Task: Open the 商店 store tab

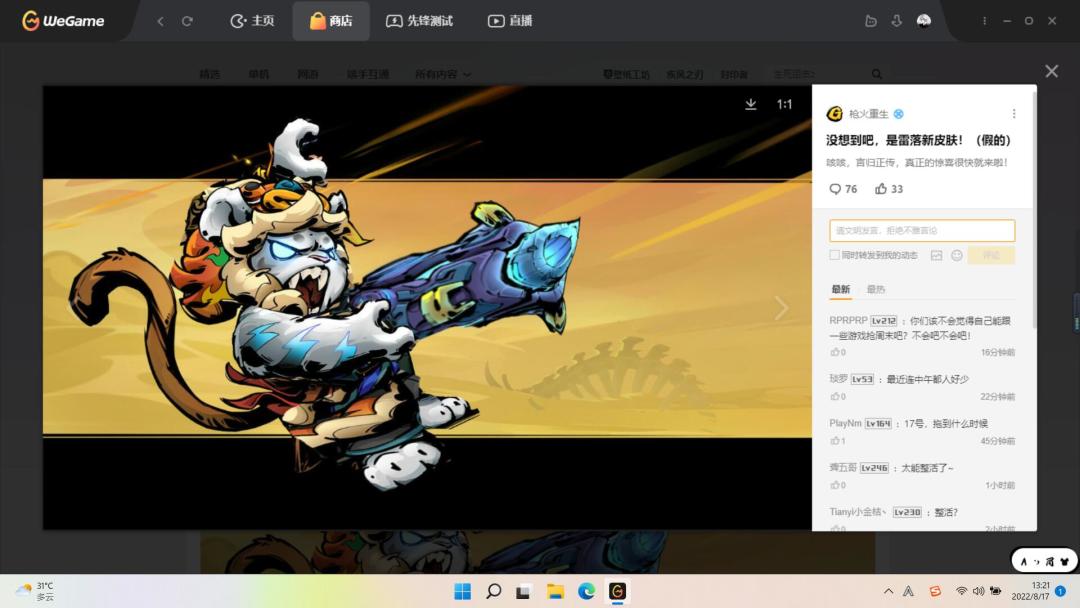Action: tap(331, 21)
